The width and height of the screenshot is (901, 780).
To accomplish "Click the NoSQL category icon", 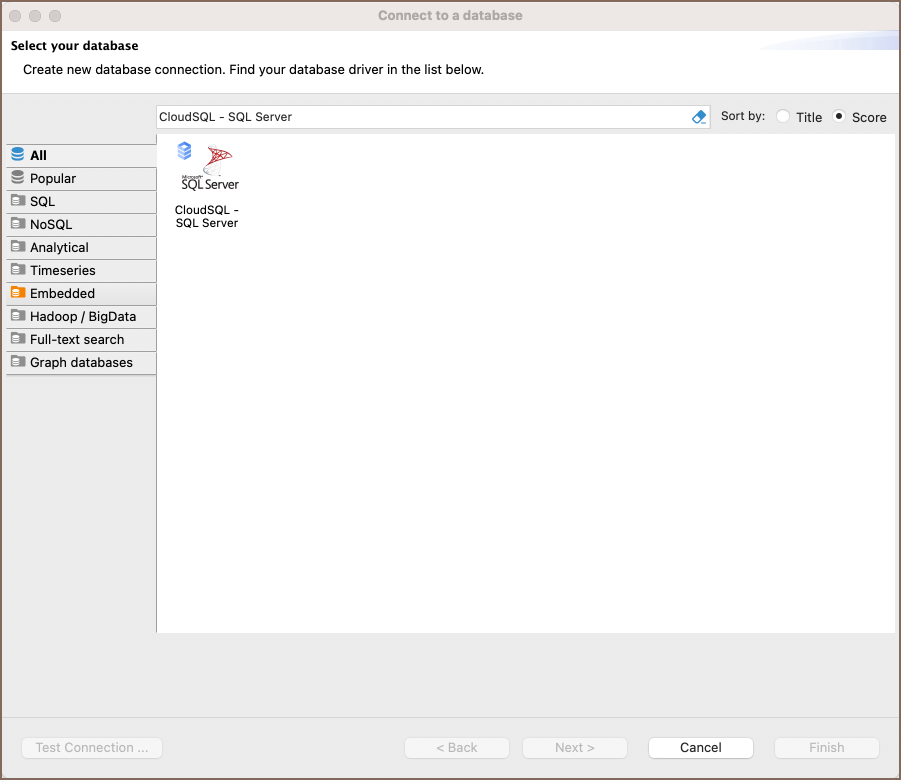I will pyautogui.click(x=20, y=224).
